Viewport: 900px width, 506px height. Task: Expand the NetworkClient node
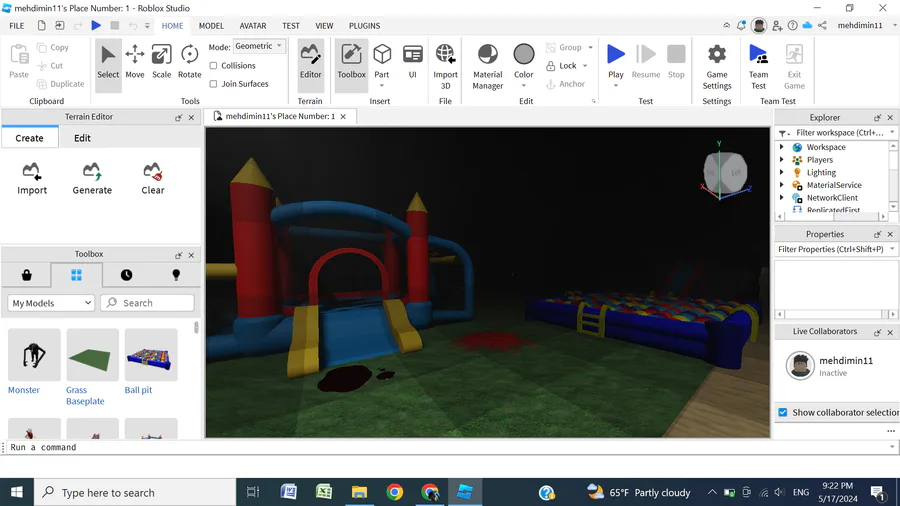[x=781, y=197]
